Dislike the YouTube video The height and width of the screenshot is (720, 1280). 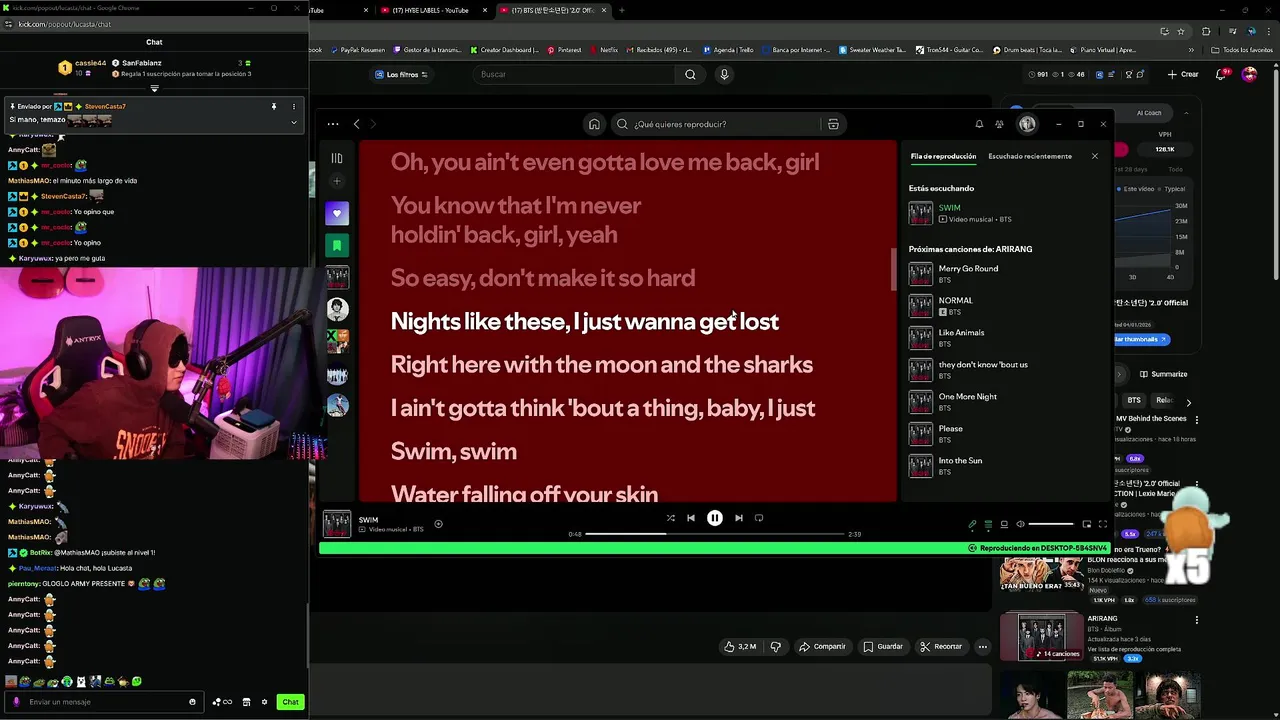(775, 646)
